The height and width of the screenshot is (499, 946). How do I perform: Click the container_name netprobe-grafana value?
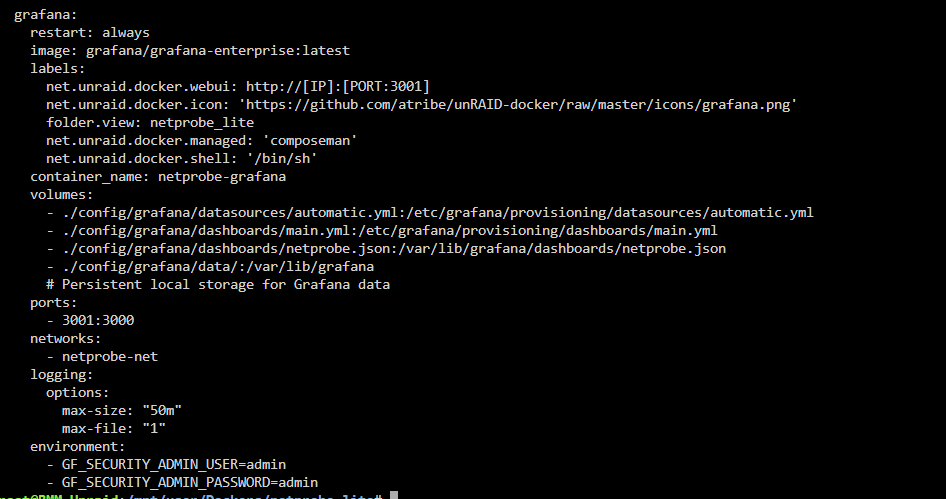tap(222, 177)
